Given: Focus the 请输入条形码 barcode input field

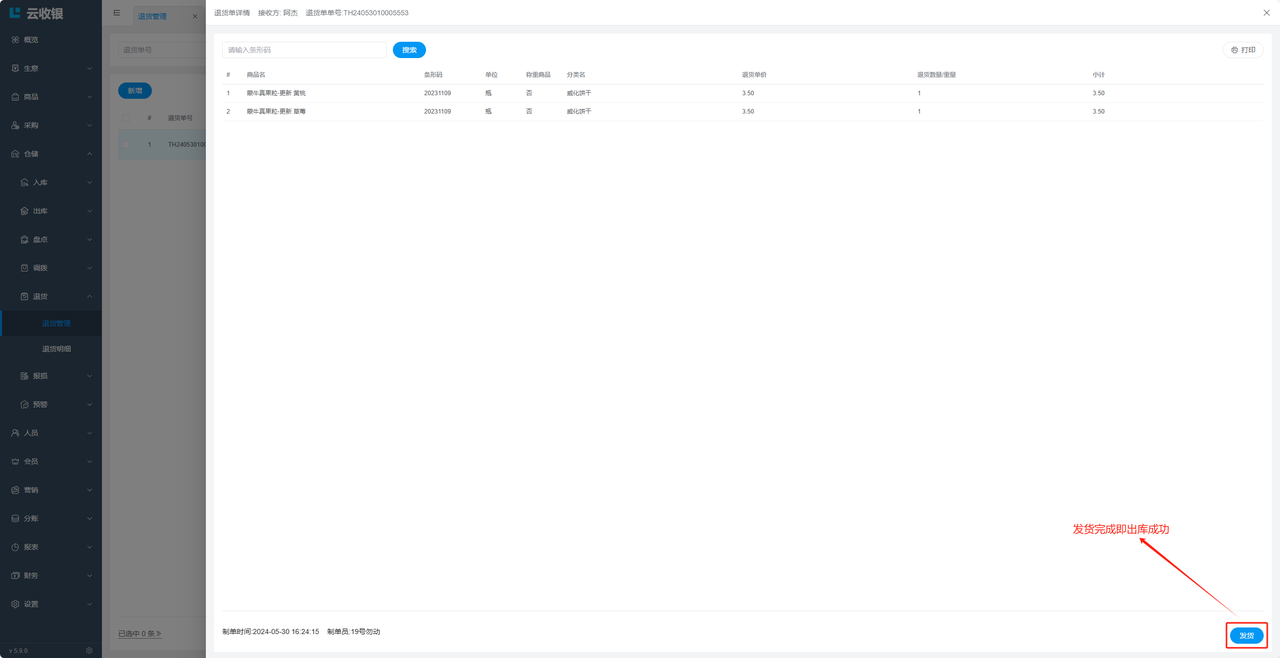Looking at the screenshot, I should [304, 50].
